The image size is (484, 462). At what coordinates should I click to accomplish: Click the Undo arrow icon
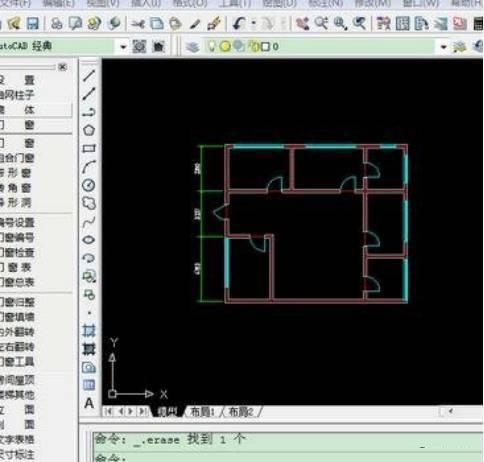(x=239, y=24)
